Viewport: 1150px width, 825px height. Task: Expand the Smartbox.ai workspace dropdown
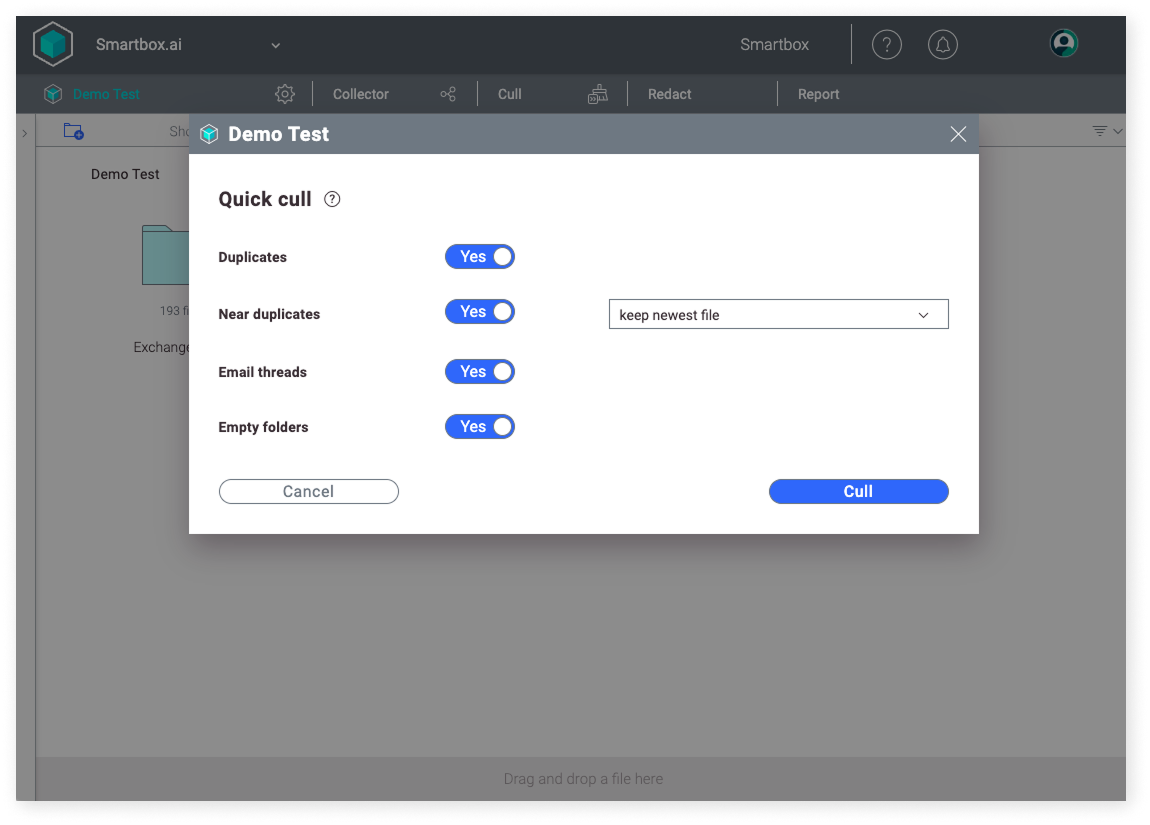[275, 45]
